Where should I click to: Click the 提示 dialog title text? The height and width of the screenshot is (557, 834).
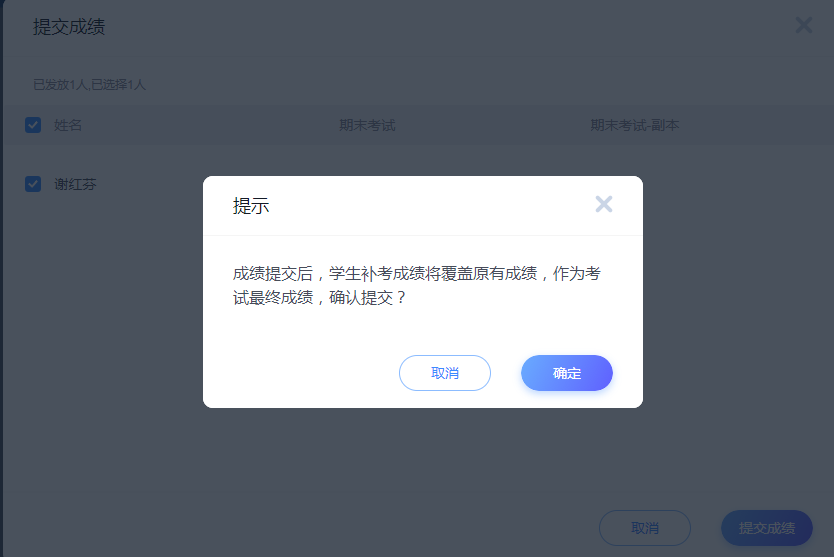[251, 205]
